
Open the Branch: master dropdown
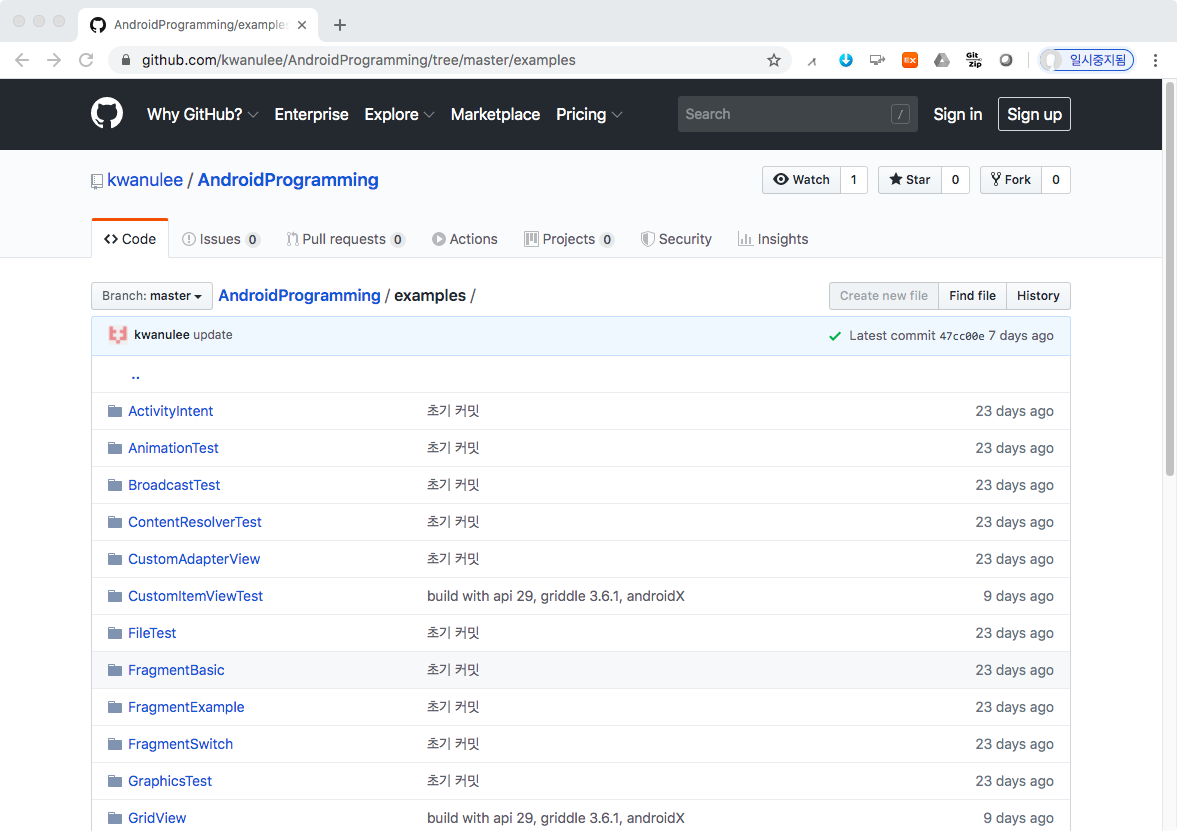[x=152, y=296]
